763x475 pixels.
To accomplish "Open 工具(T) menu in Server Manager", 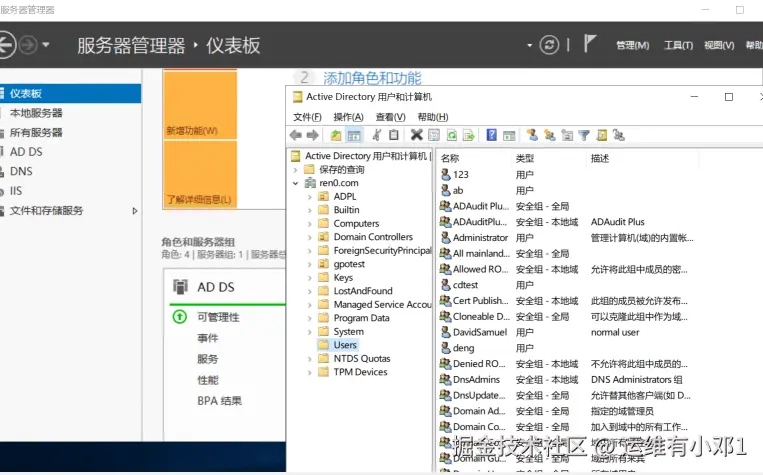I will point(678,45).
